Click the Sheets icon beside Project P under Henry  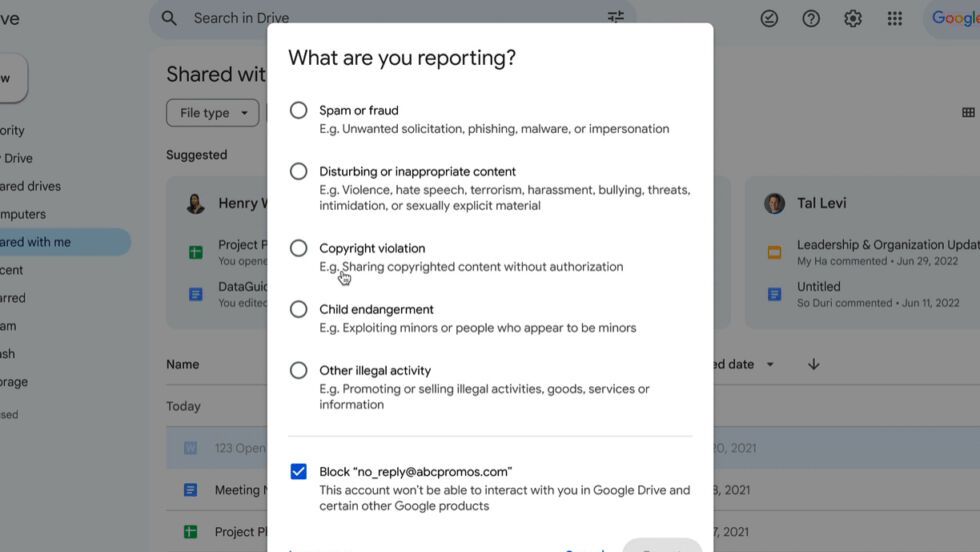[196, 252]
